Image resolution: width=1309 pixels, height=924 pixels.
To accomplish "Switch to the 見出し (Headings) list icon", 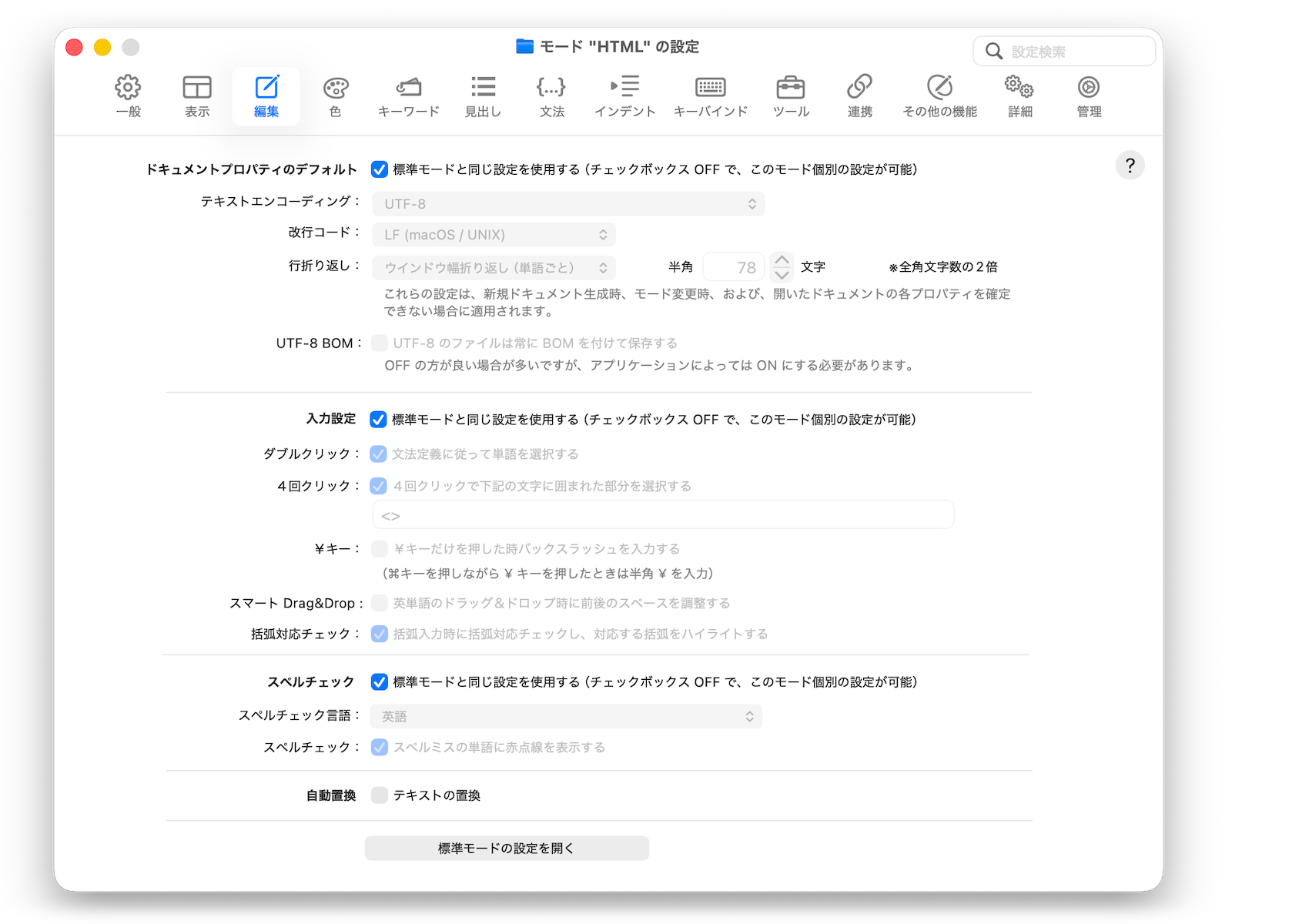I will click(483, 95).
